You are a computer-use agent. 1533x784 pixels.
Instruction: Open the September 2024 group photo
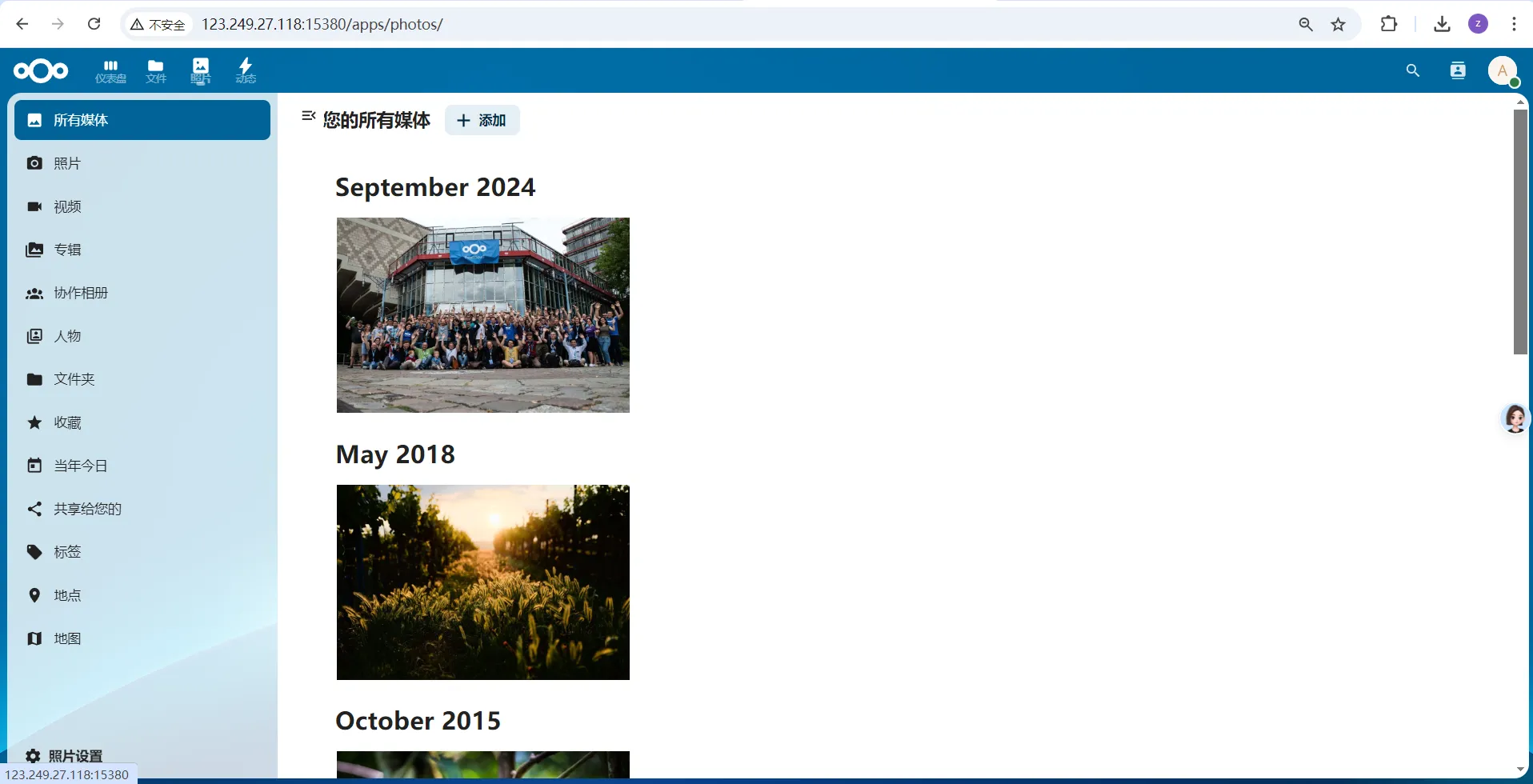point(483,315)
